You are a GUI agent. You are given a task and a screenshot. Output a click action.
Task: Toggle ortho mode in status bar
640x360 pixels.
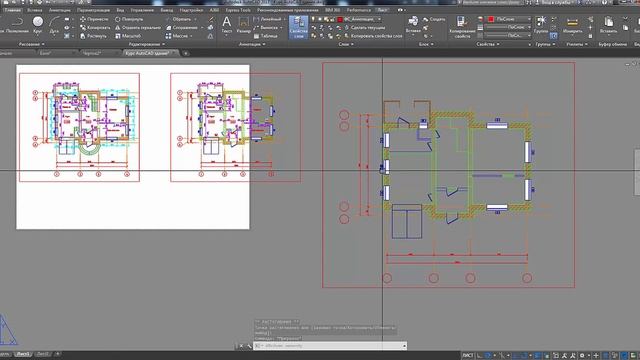coord(480,356)
